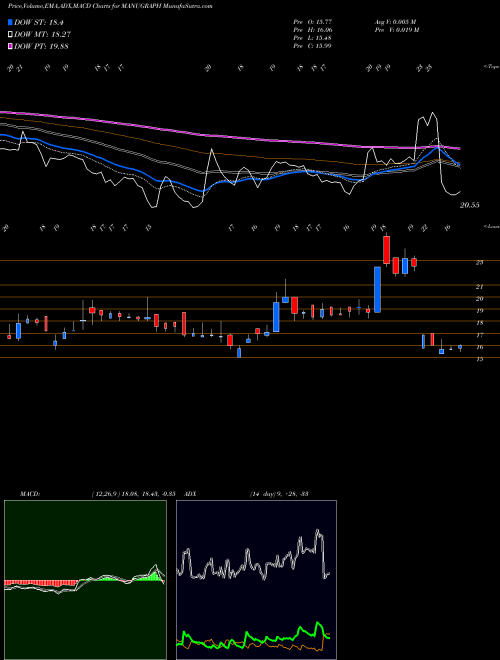Click the '<Lows' label on right edge

492,226
